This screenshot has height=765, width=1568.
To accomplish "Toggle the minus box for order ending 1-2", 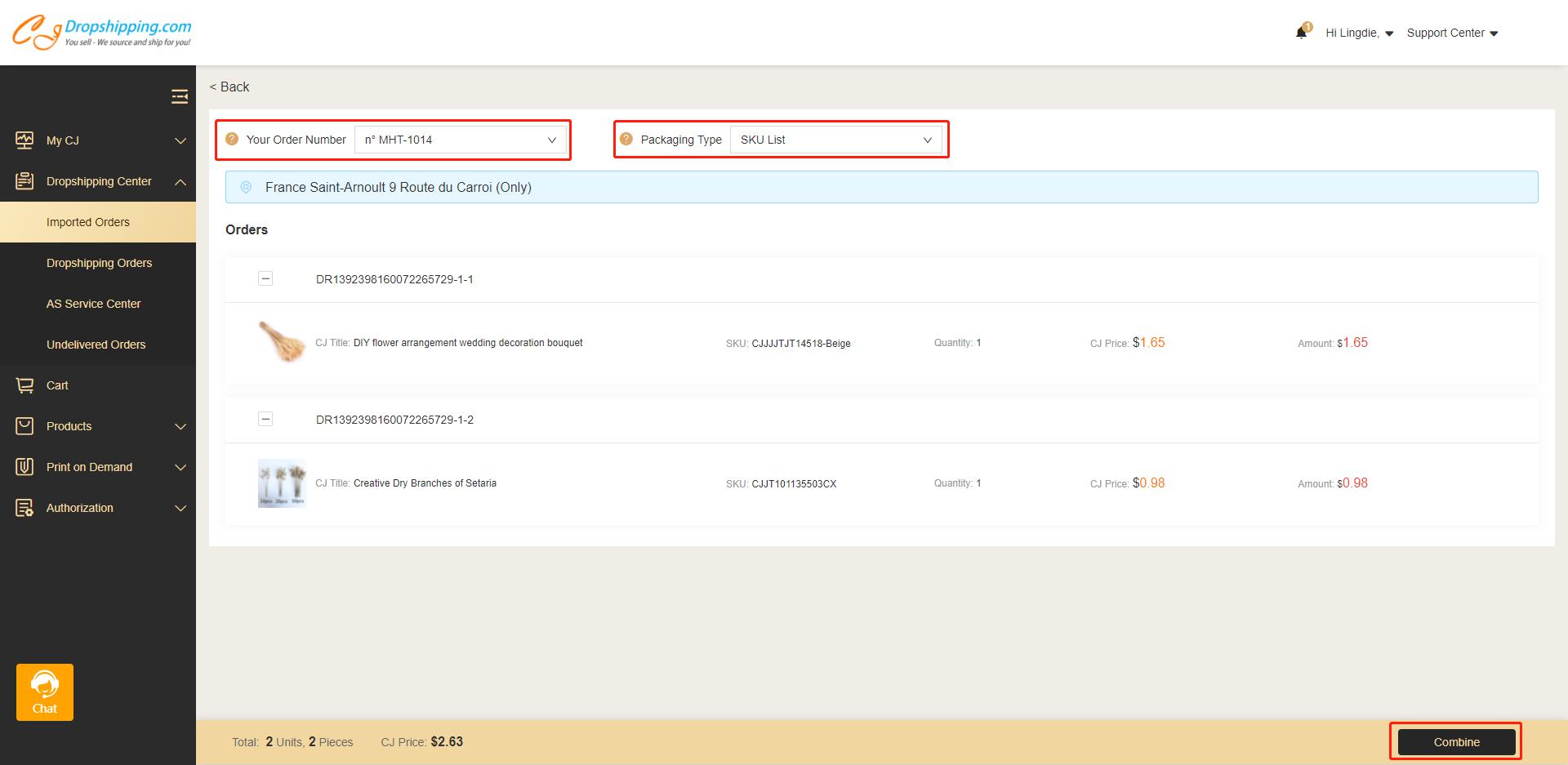I will coord(265,419).
